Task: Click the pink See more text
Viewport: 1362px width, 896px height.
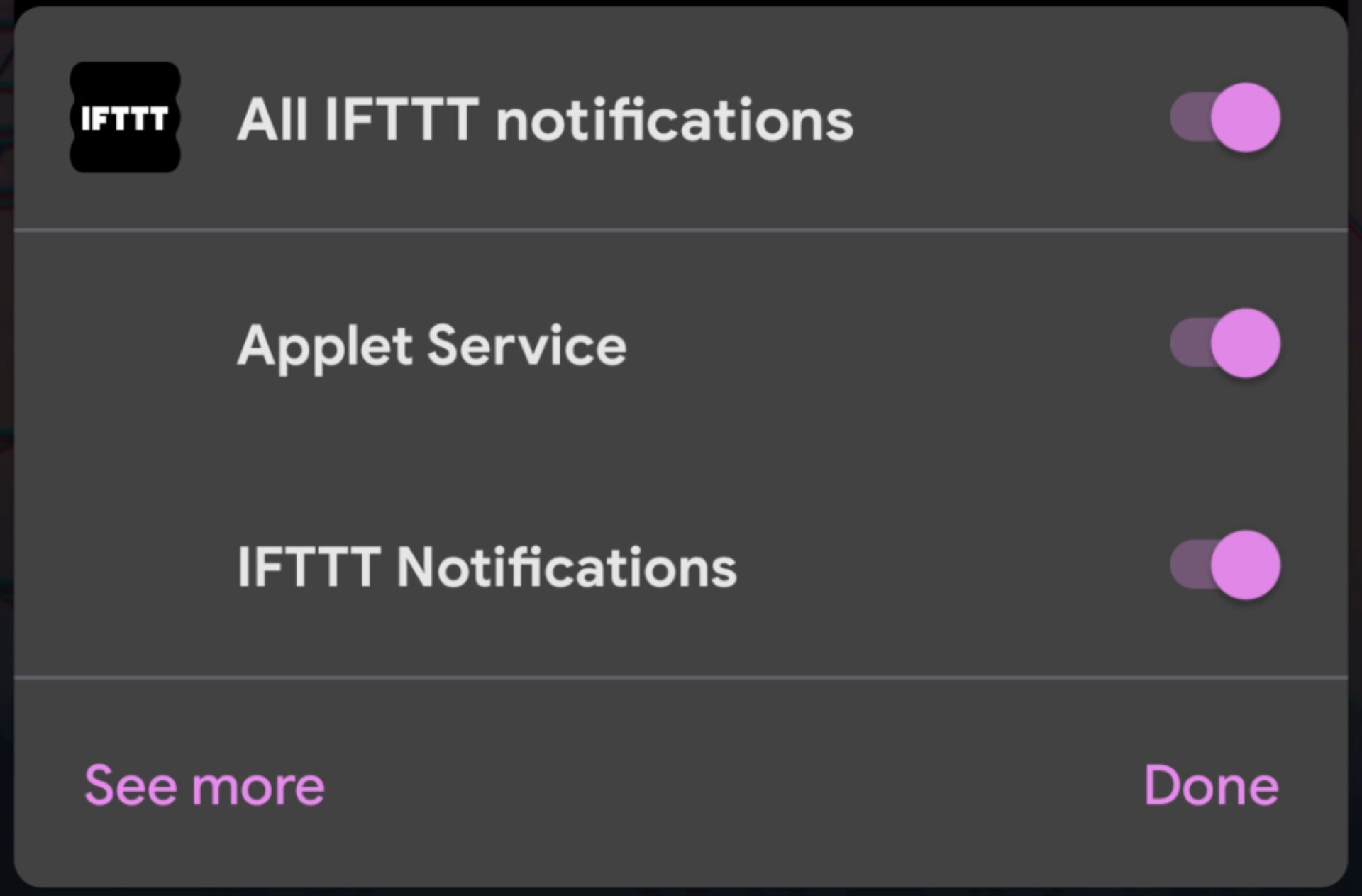Action: click(204, 785)
